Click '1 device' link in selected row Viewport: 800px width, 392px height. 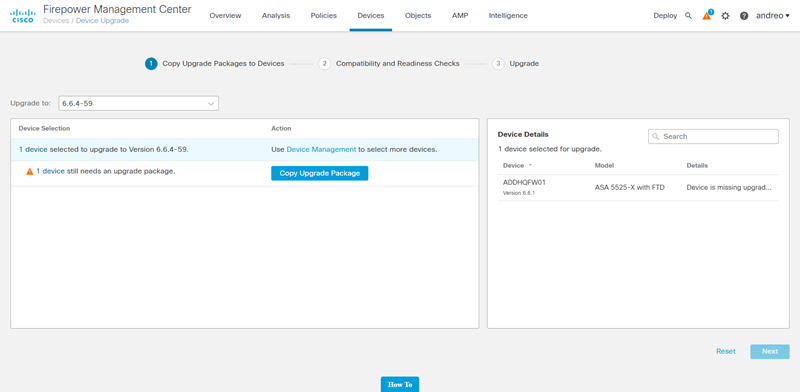pyautogui.click(x=33, y=150)
